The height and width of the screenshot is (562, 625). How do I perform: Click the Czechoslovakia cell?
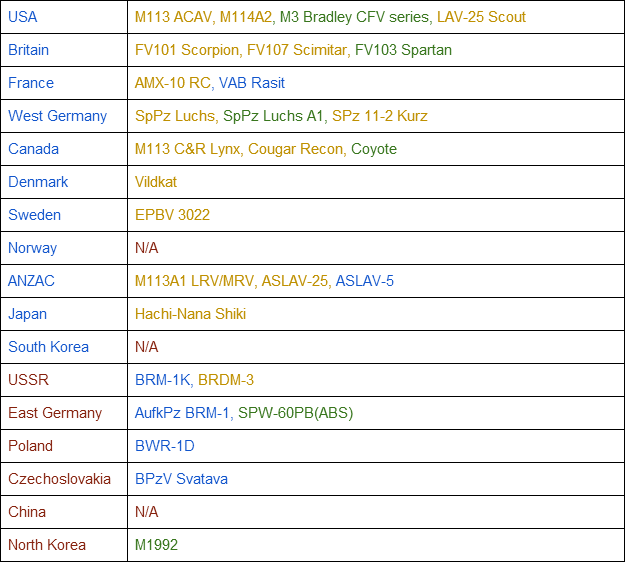[64, 479]
